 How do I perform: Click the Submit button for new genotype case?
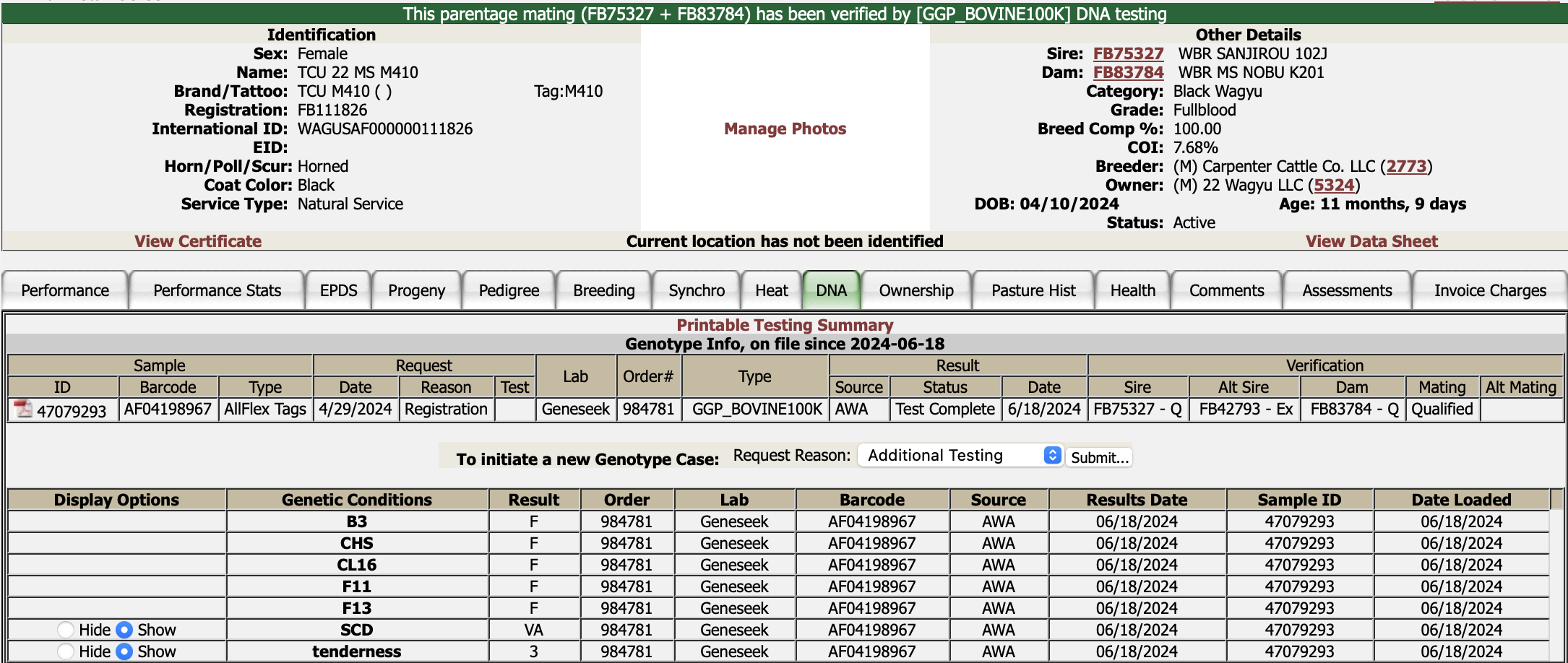pos(1098,457)
